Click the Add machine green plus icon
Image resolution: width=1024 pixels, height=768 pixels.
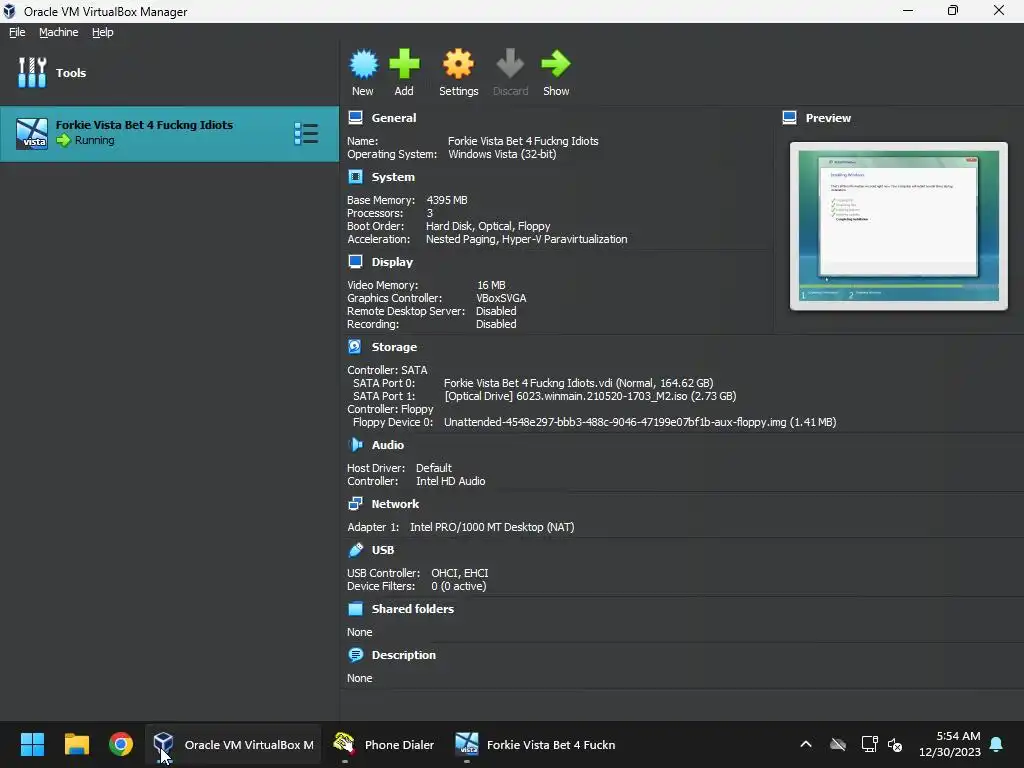click(404, 64)
